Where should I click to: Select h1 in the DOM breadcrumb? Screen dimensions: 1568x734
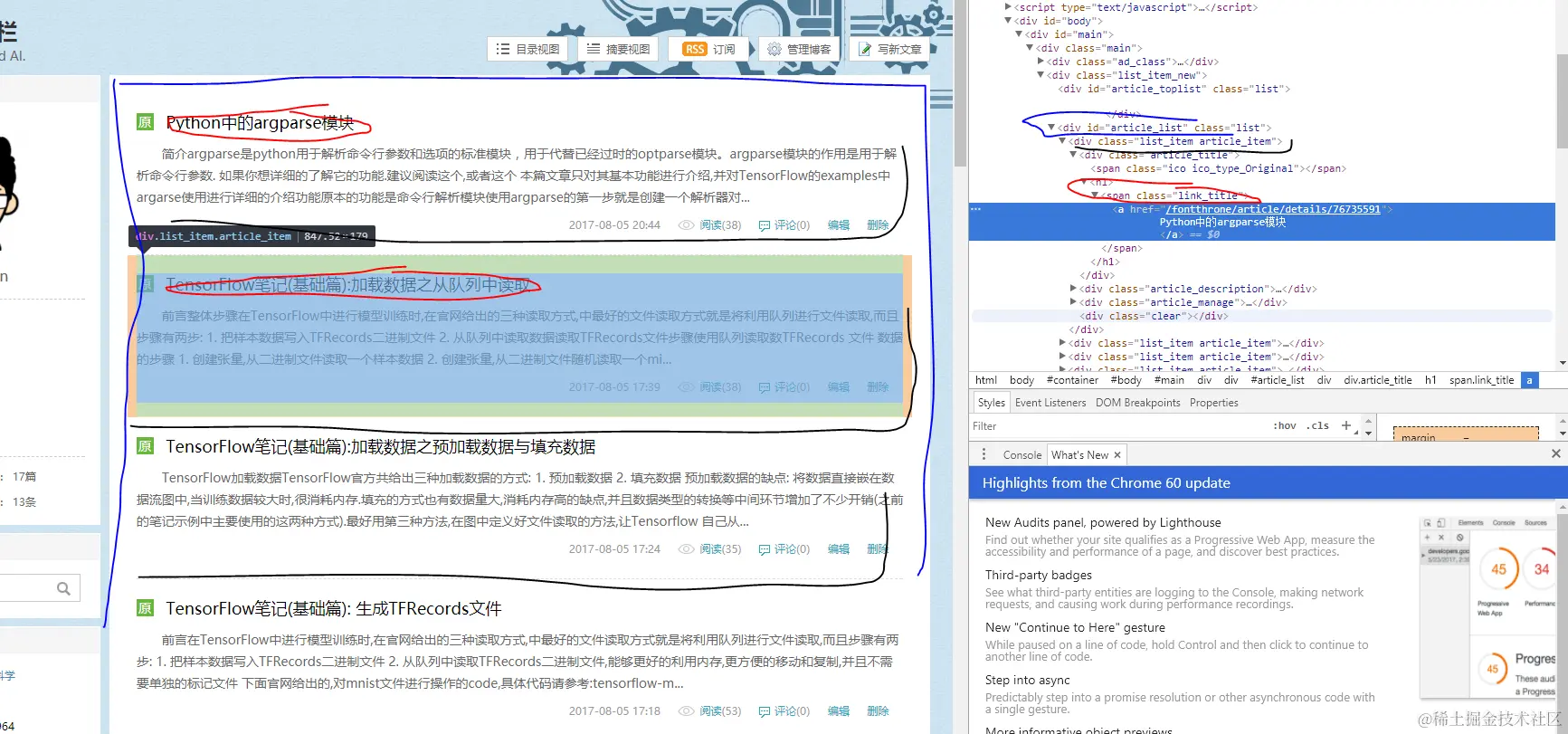[1430, 380]
